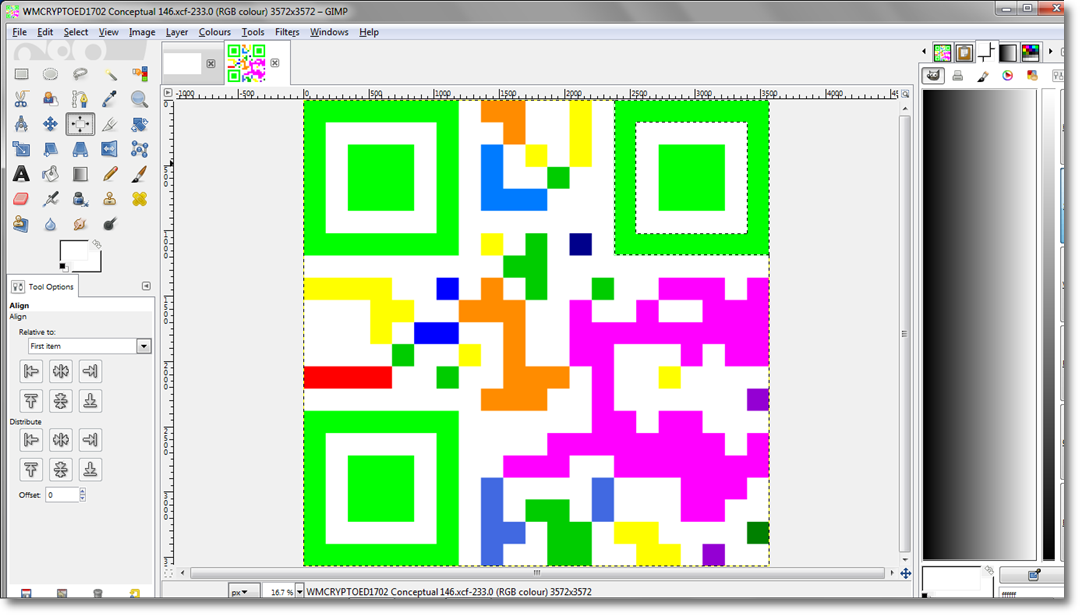Viewport: 1080px width, 615px height.
Task: Switch to the QR code image tab
Action: click(x=247, y=63)
